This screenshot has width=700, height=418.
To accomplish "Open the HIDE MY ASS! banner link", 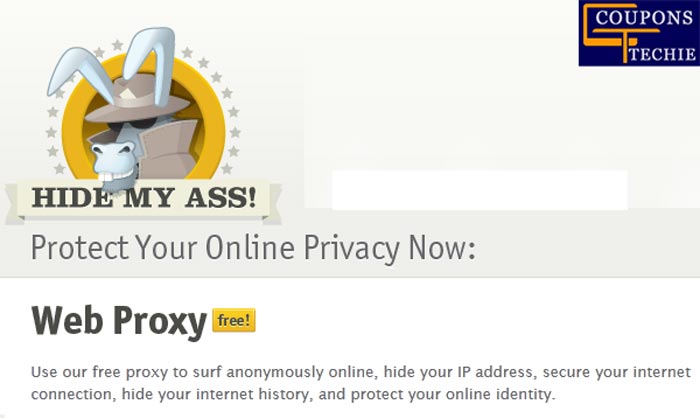I will pyautogui.click(x=144, y=197).
